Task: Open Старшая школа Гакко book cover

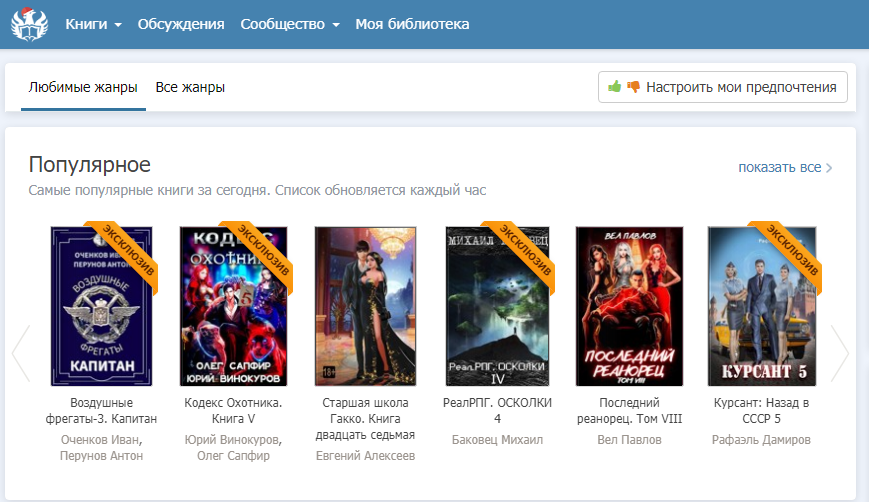Action: (365, 305)
